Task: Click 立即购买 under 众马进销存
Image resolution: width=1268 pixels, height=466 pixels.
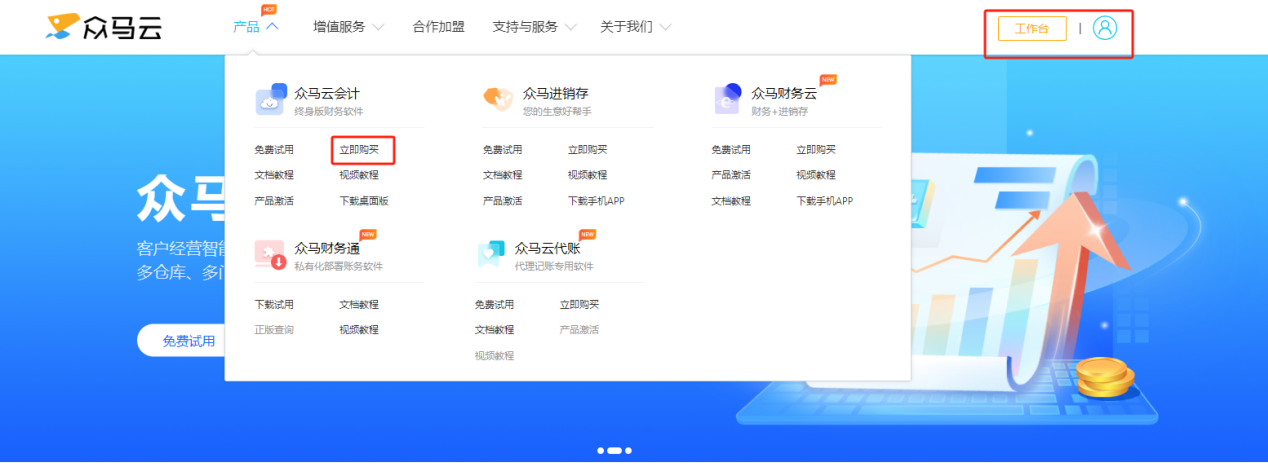Action: tap(588, 150)
